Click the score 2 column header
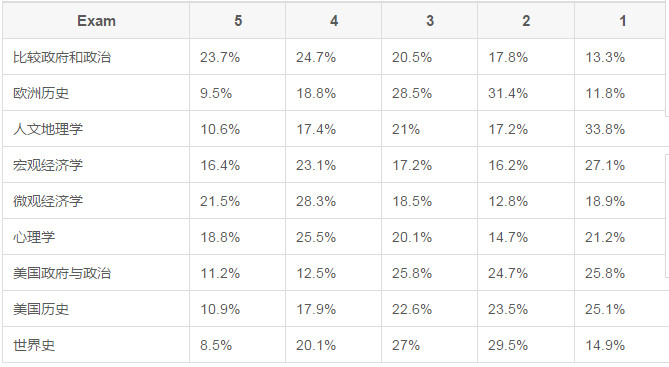The image size is (669, 367). (x=526, y=20)
